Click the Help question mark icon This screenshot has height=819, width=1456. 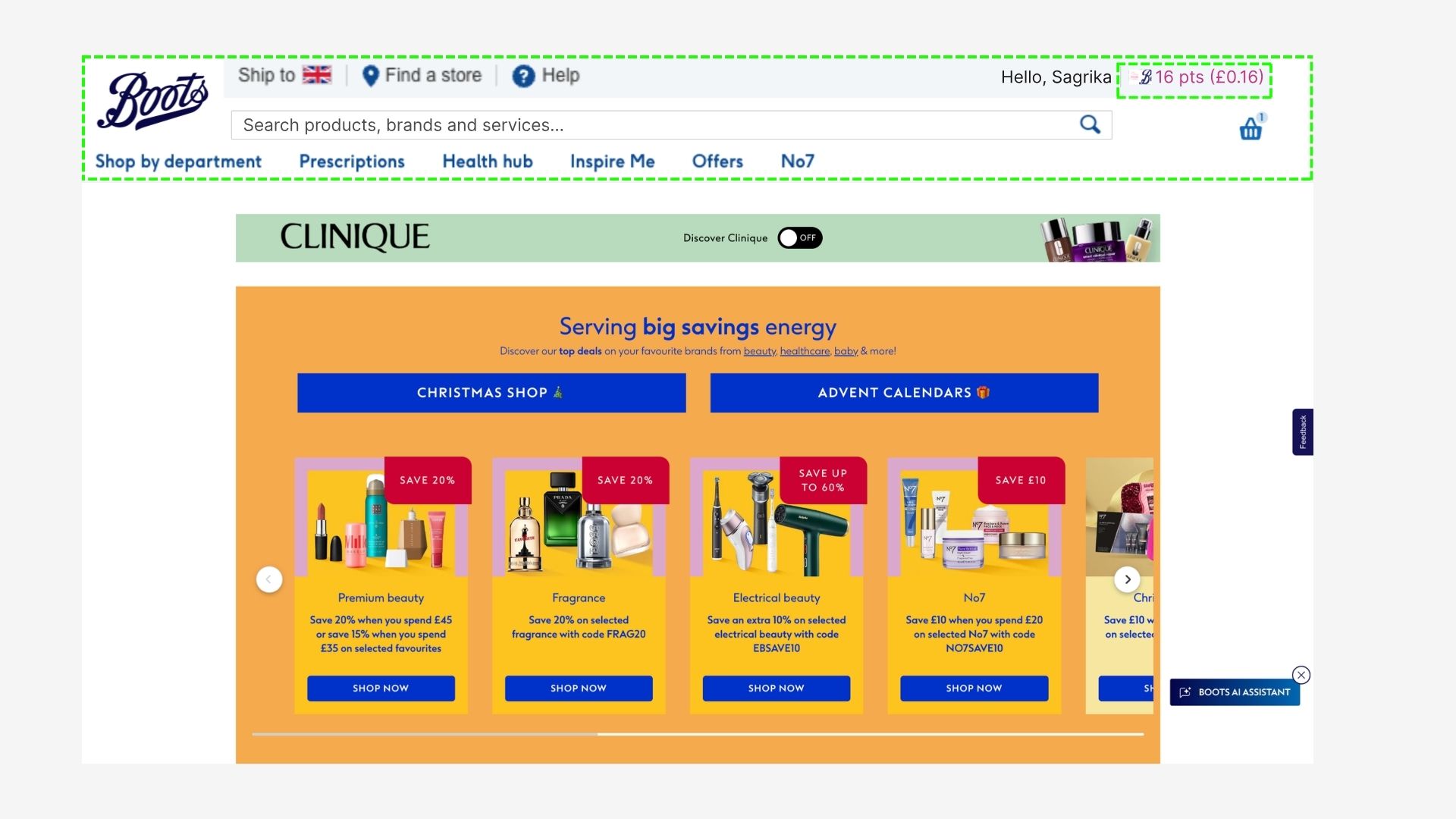[523, 76]
